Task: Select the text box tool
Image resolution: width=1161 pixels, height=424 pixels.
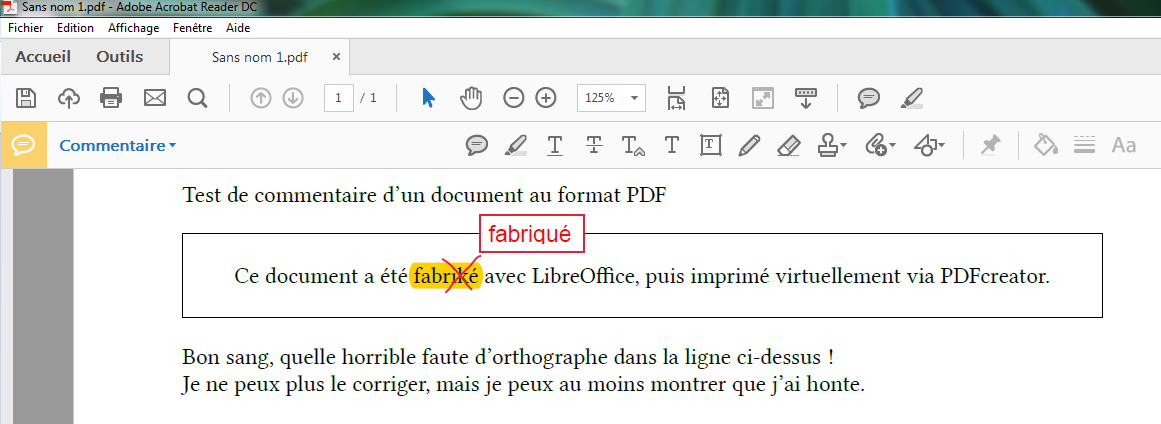Action: point(711,145)
